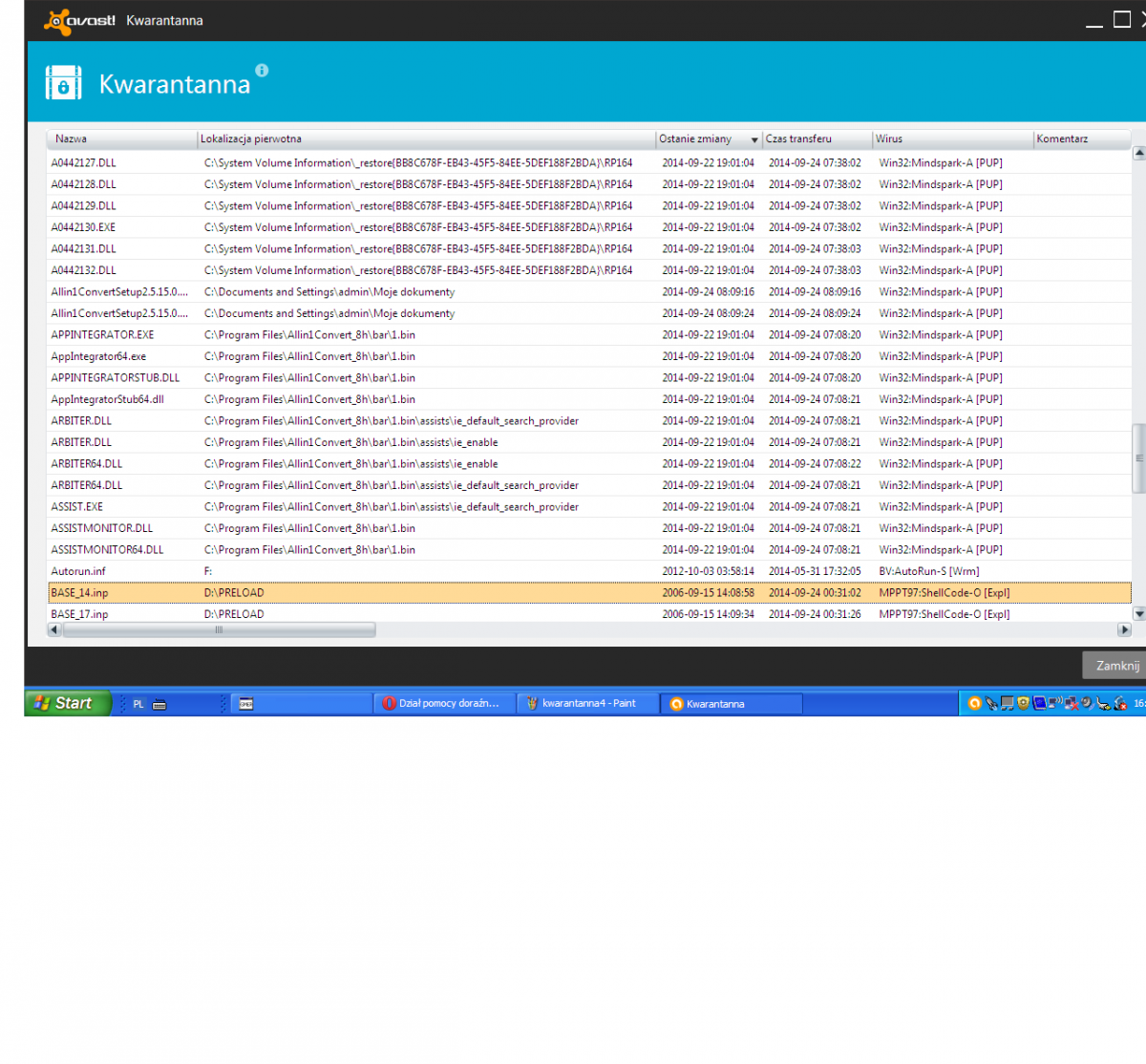Viewport: 1146px width, 1064px height.
Task: Select ARBITER64.DLL in ie_enable folder
Action: (589, 464)
